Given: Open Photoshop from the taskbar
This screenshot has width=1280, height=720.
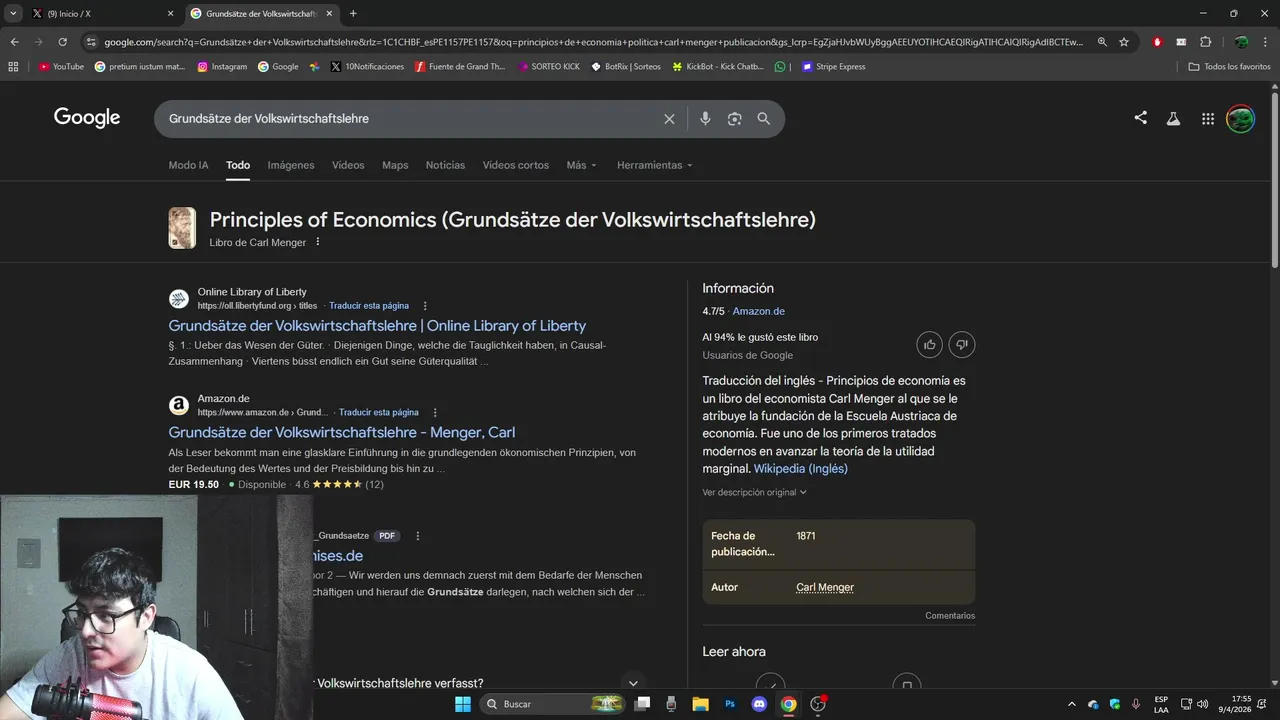Looking at the screenshot, I should [x=730, y=704].
